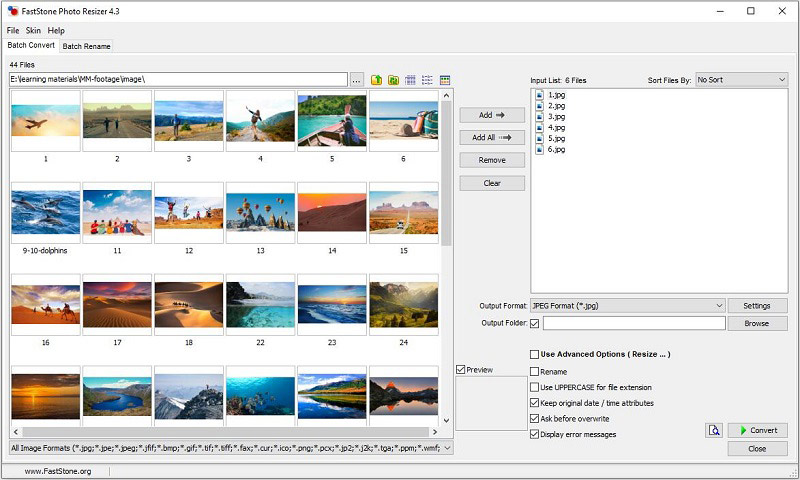
Task: Open the Skin menu
Action: pos(33,31)
